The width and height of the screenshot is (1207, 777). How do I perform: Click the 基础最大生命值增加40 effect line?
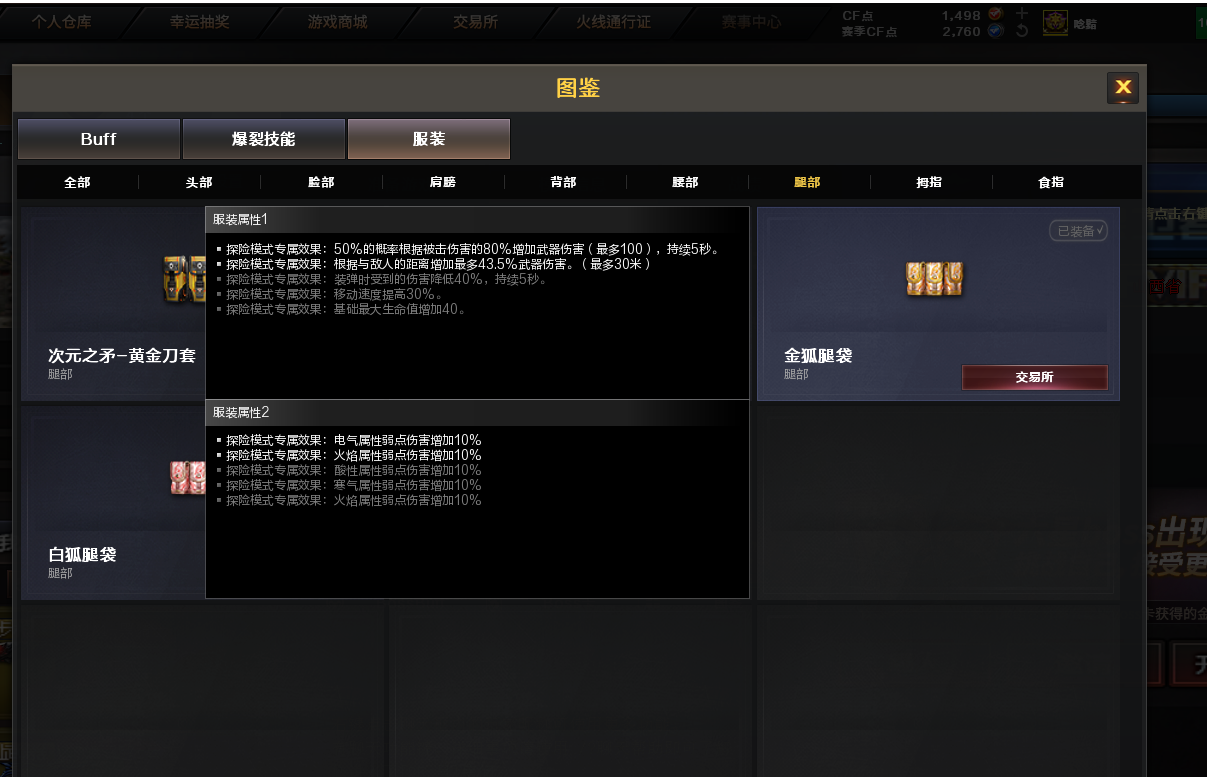click(341, 309)
